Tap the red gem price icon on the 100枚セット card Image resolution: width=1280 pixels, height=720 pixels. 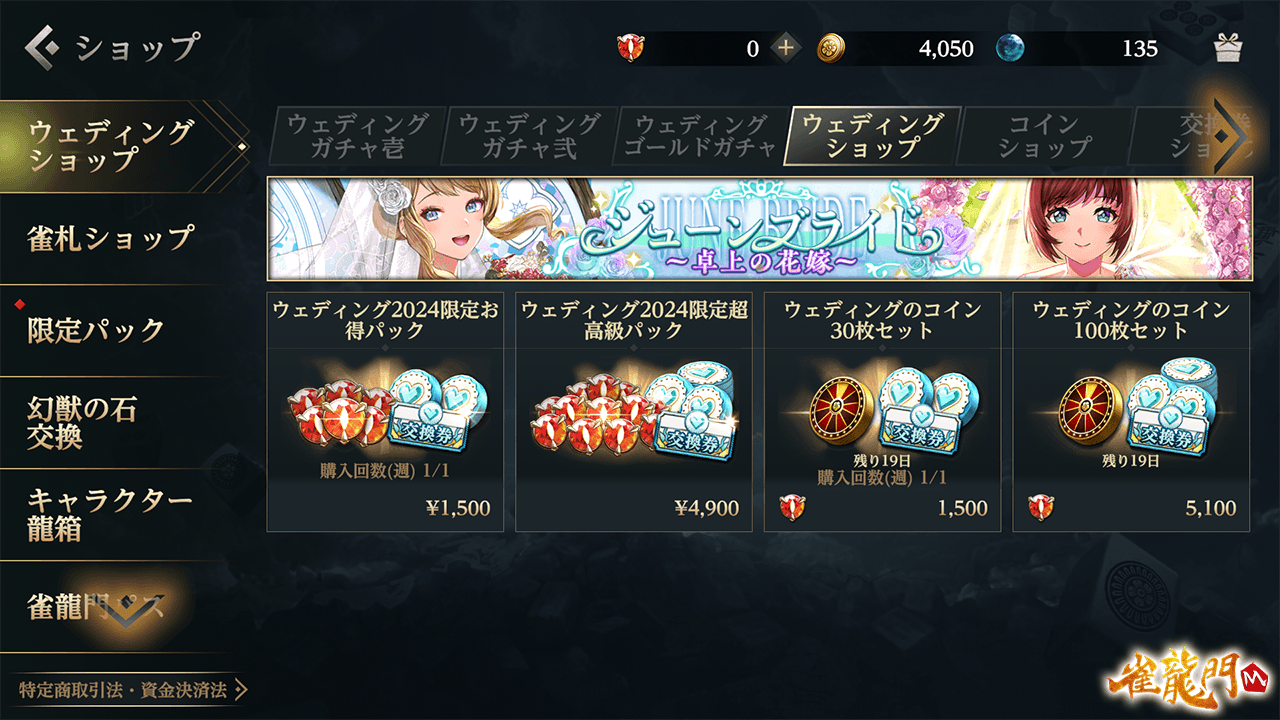tap(1041, 508)
